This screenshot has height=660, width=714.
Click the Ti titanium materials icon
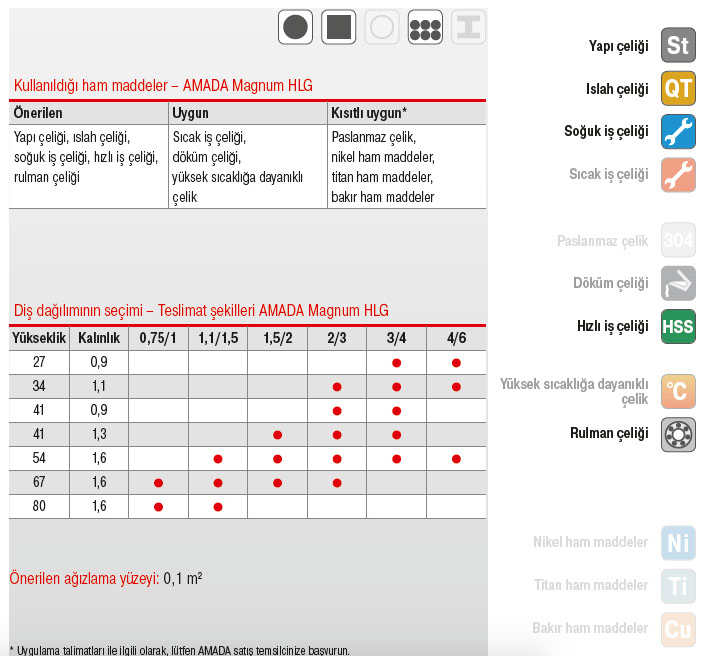click(x=678, y=586)
